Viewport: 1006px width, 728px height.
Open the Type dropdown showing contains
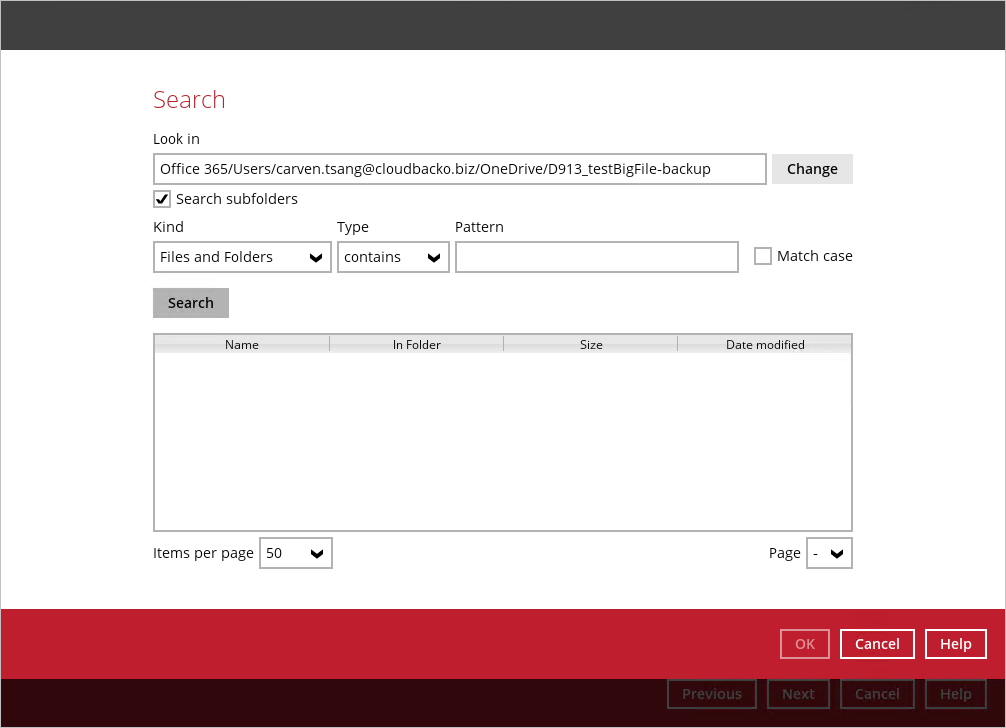393,257
